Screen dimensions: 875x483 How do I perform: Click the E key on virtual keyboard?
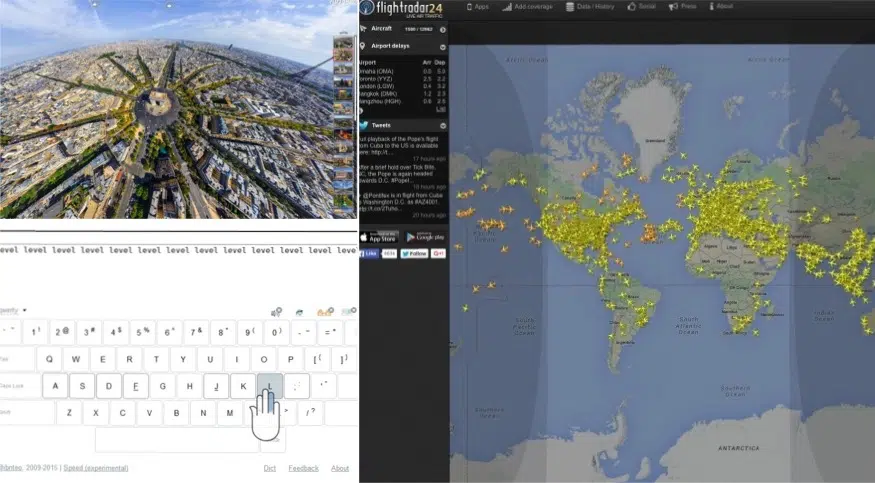pos(103,359)
